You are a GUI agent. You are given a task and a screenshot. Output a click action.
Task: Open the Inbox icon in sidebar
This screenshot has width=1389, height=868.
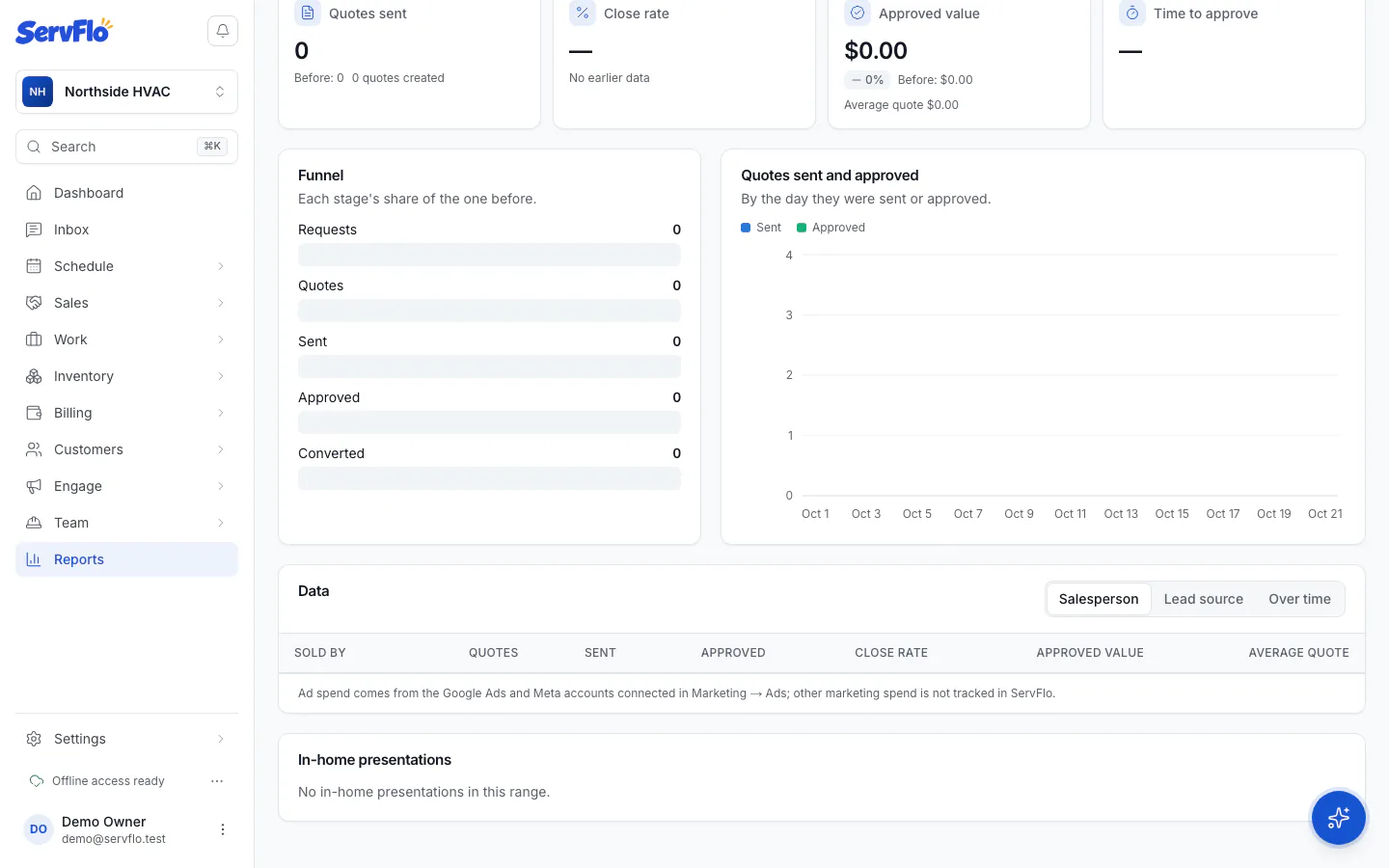pos(34,230)
